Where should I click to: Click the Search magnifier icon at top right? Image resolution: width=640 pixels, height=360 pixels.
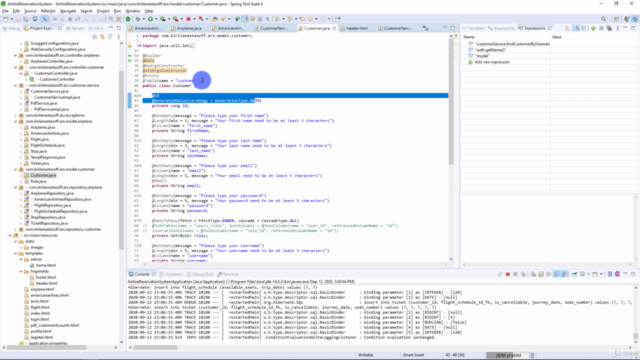coord(604,19)
